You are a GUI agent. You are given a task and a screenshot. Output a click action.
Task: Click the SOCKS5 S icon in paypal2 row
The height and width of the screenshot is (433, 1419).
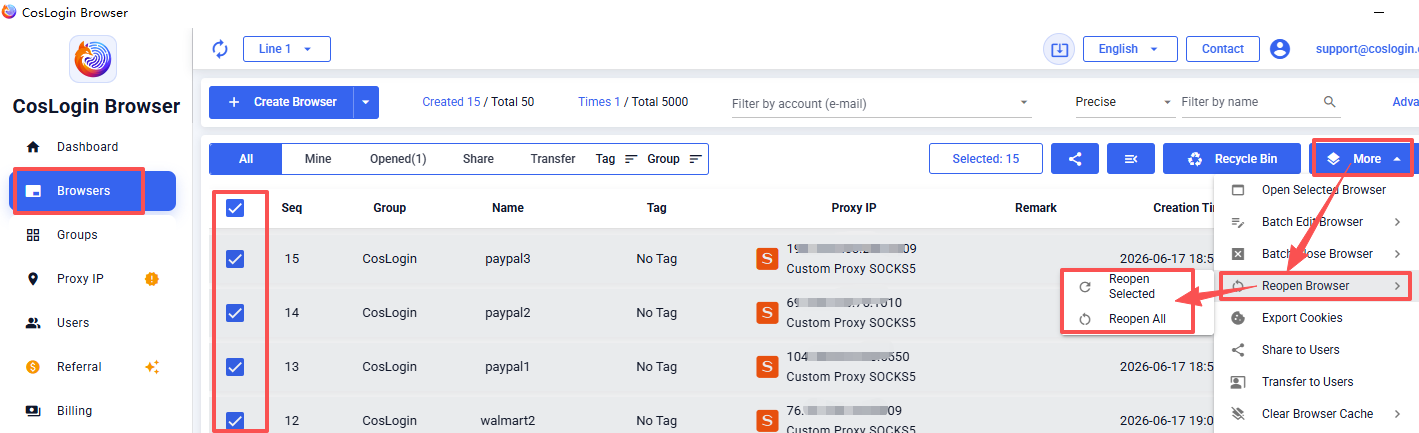pyautogui.click(x=767, y=313)
